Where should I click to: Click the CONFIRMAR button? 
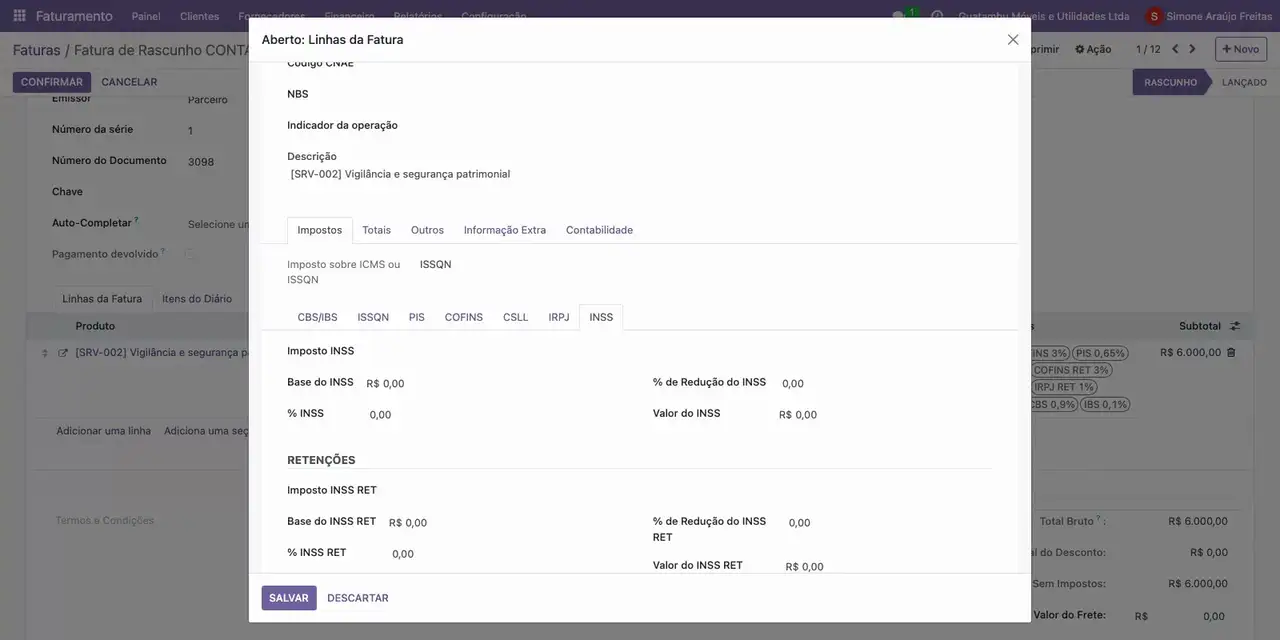pyautogui.click(x=52, y=82)
